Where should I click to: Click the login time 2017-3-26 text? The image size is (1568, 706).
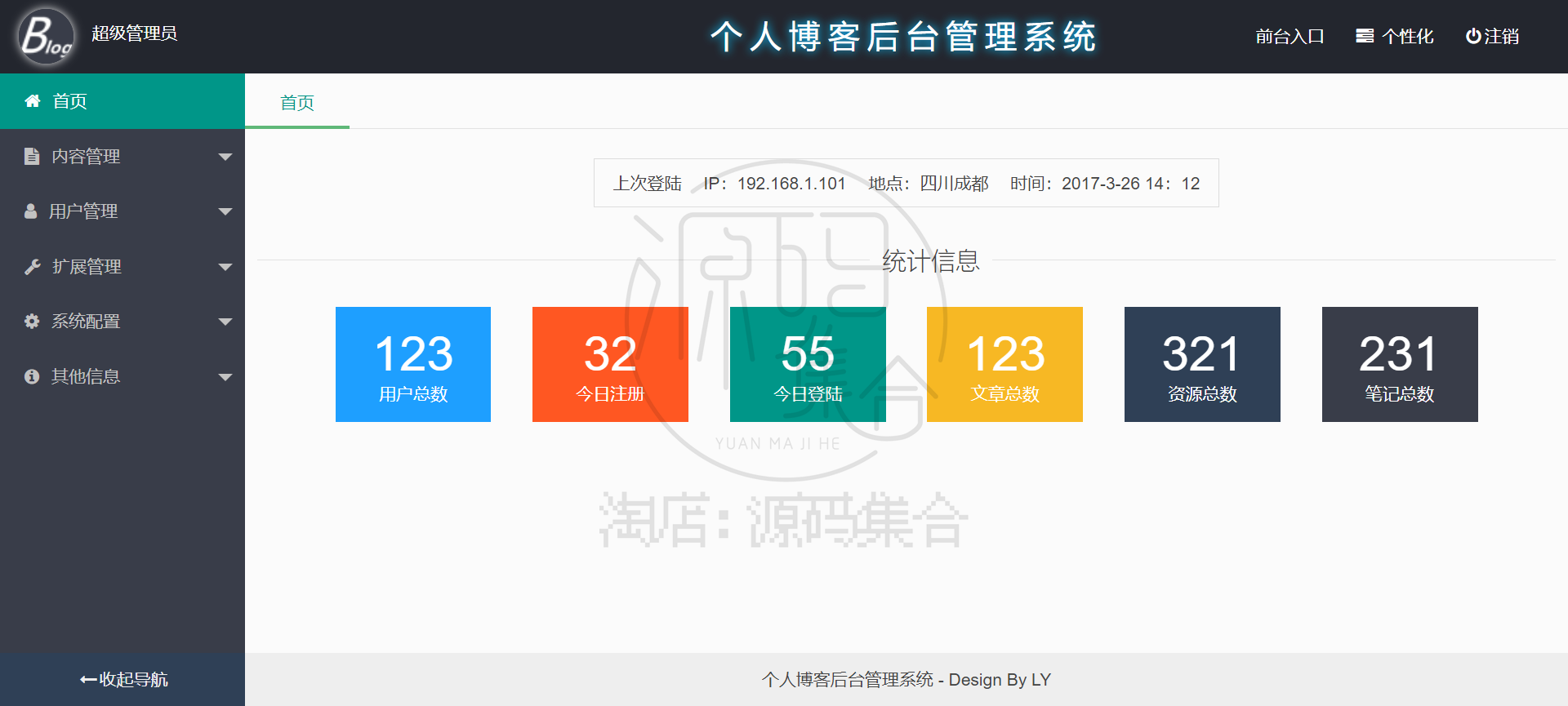pos(1105,184)
